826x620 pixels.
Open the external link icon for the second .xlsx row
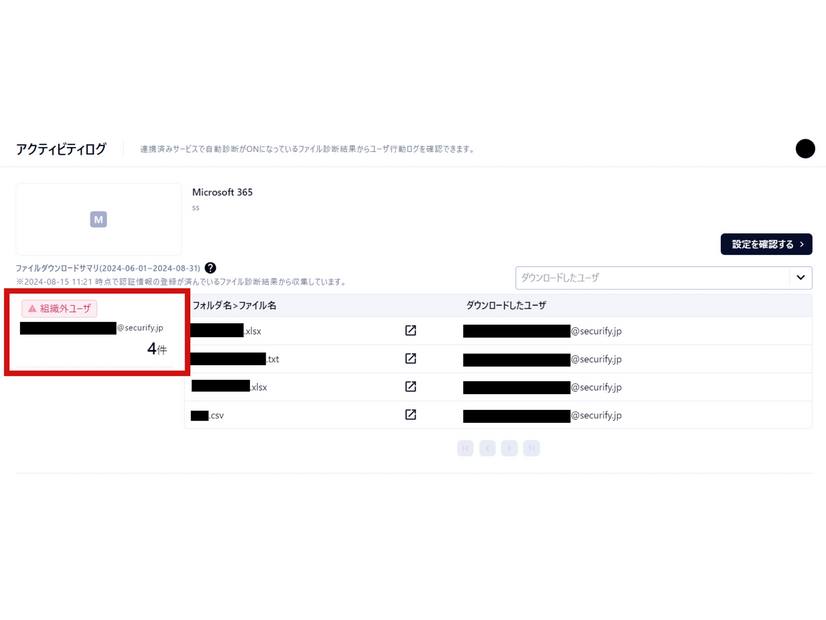coord(410,386)
